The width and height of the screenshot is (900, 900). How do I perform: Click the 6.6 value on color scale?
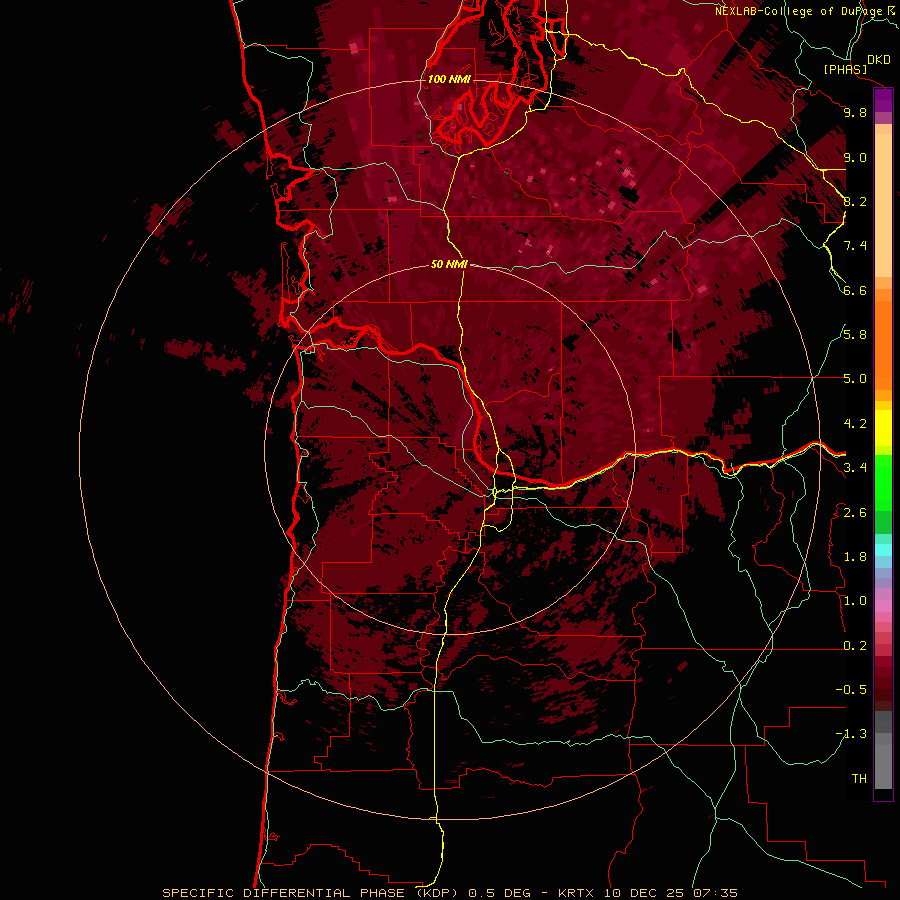pyautogui.click(x=855, y=290)
